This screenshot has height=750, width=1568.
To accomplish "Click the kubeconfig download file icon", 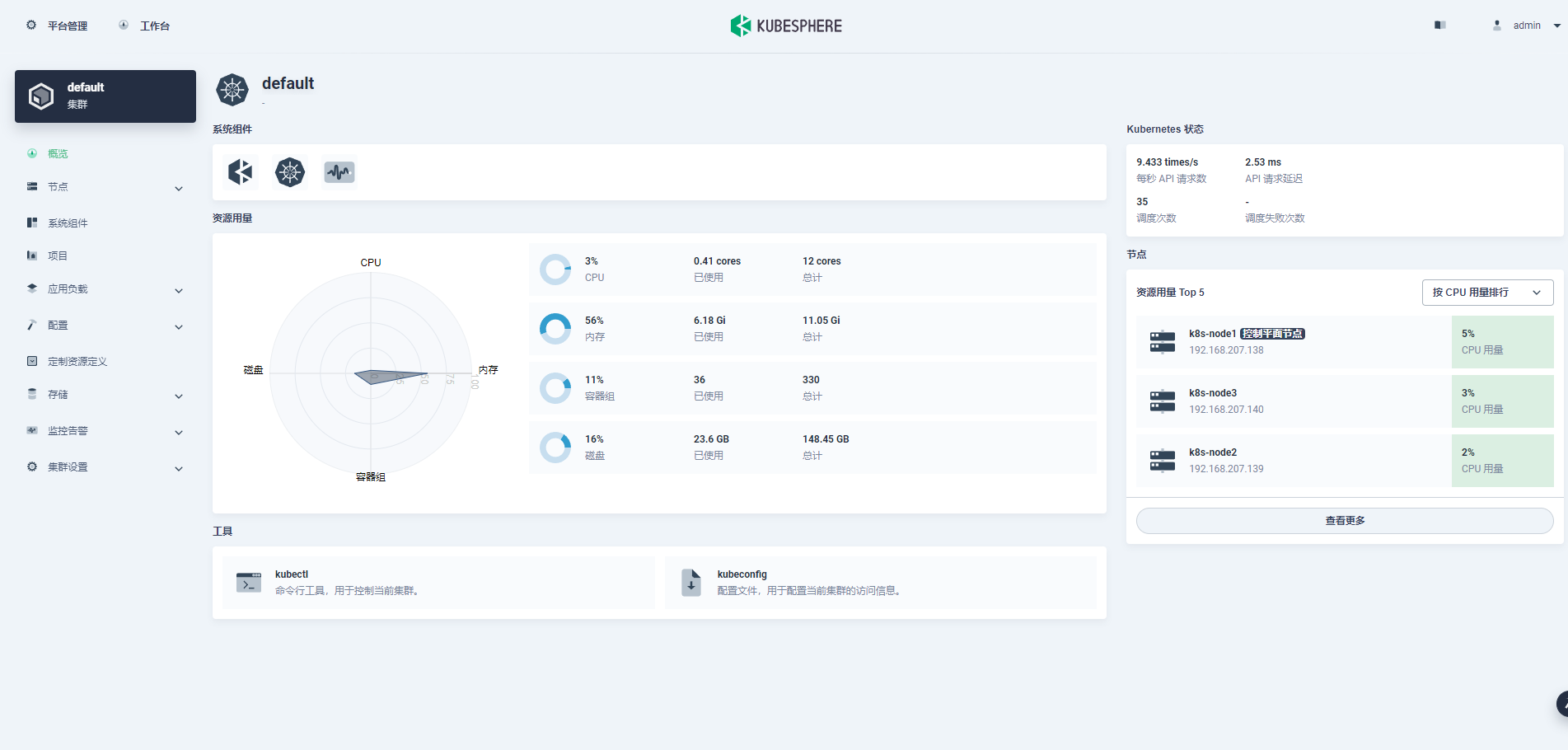I will [x=691, y=583].
